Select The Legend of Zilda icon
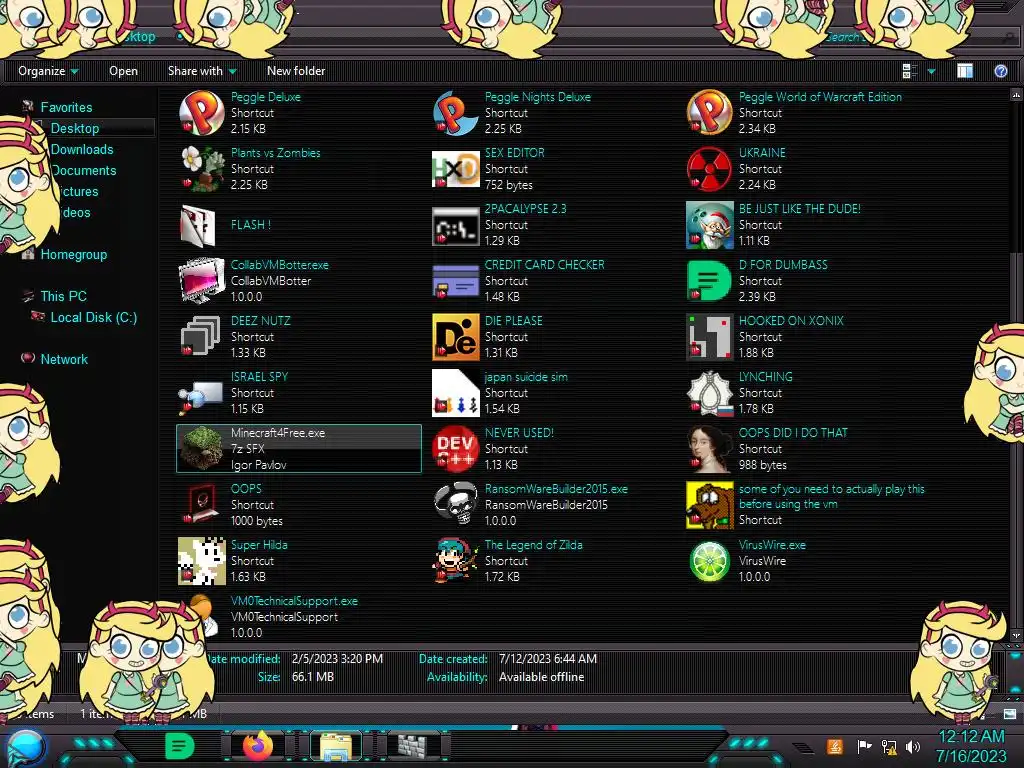 point(454,561)
